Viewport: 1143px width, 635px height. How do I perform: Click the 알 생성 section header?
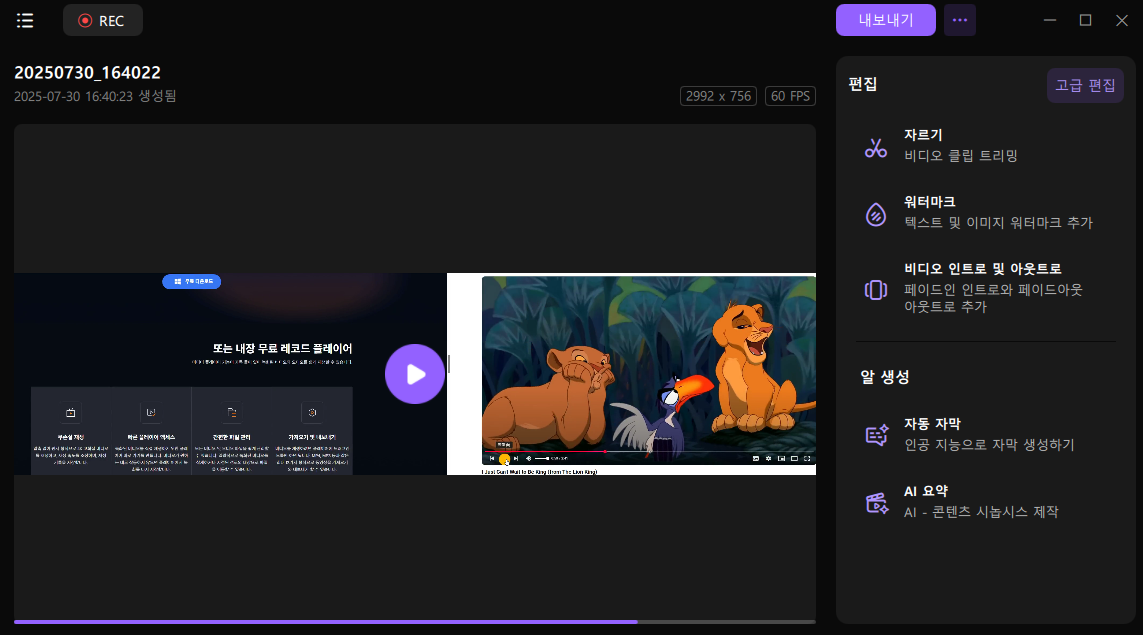[x=884, y=377]
